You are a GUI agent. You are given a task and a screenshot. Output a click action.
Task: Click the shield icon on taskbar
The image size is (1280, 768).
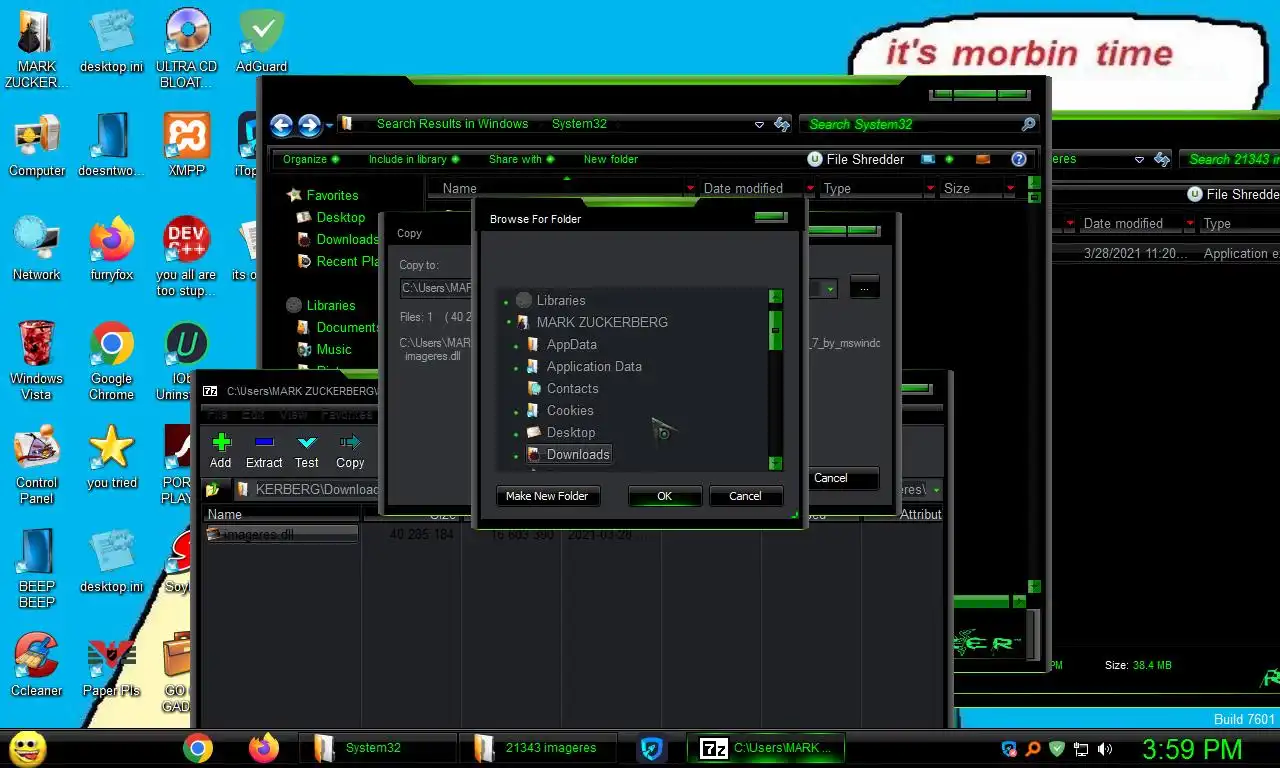point(652,748)
